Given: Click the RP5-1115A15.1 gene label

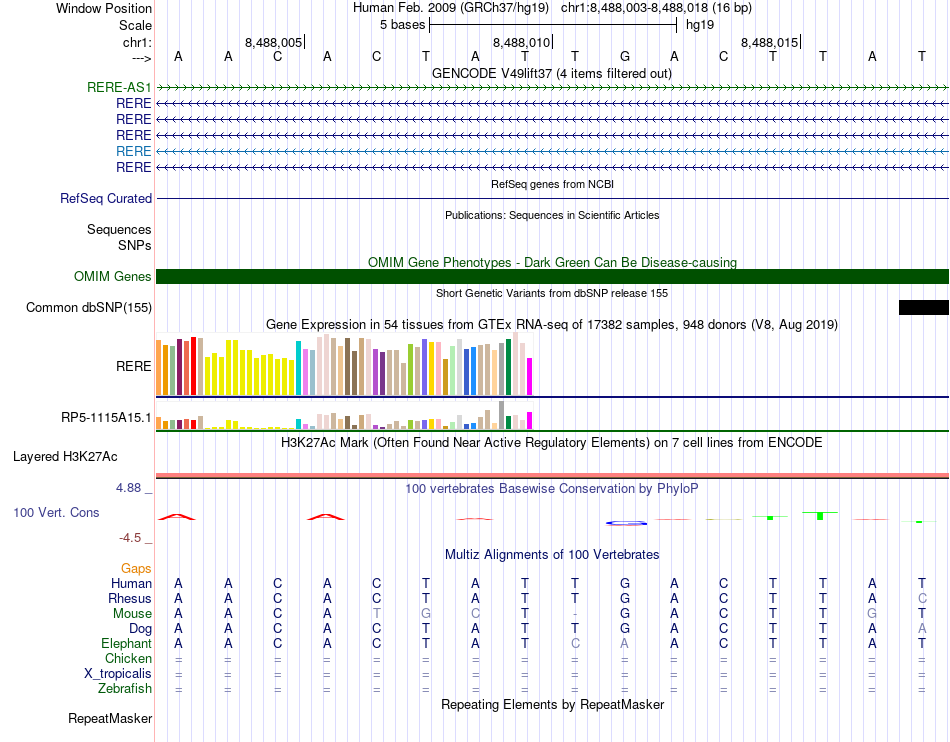Looking at the screenshot, I should [x=106, y=417].
